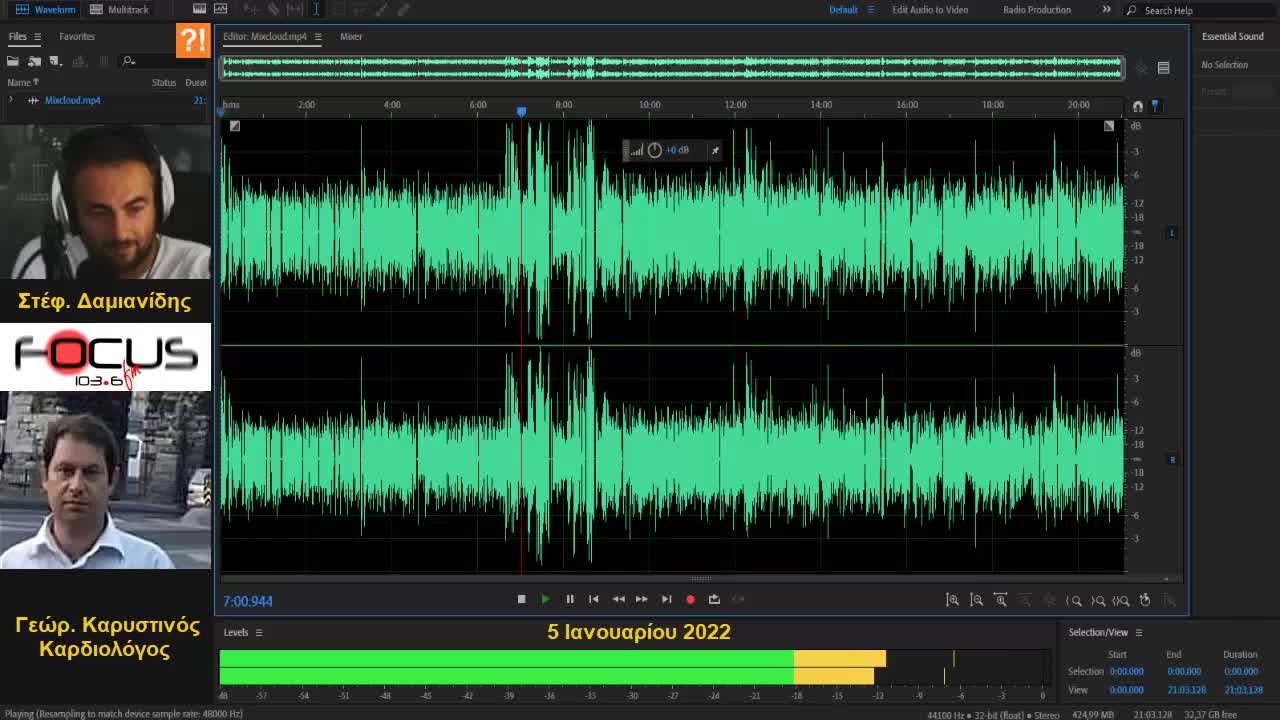Click the Fast Forward button
The width and height of the screenshot is (1280, 720).
642,599
